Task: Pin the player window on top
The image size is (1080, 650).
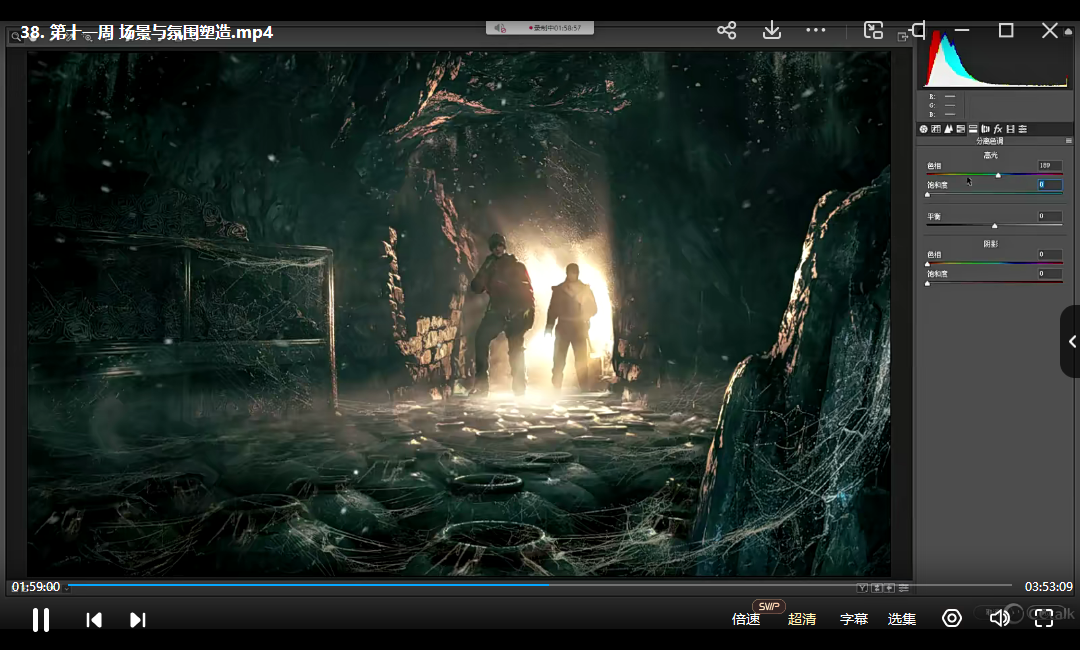Action: pyautogui.click(x=917, y=30)
